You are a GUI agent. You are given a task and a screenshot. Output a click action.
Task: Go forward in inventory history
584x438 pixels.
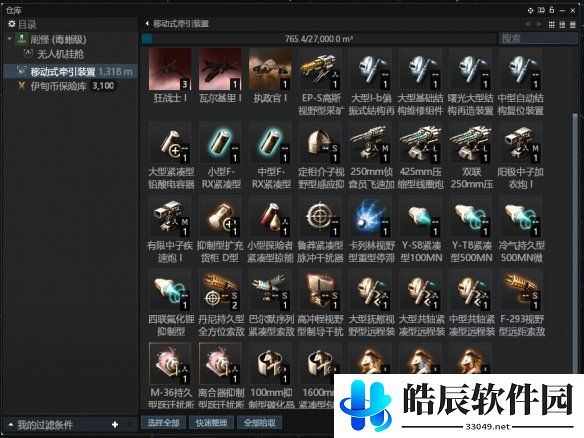538,24
